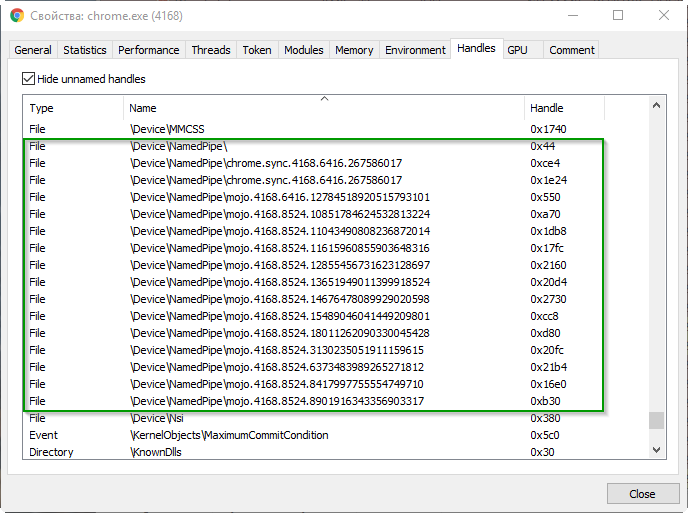Image resolution: width=688 pixels, height=513 pixels.
Task: Select mojo.4168.8524.14676478089929020598 row
Action: [314, 299]
